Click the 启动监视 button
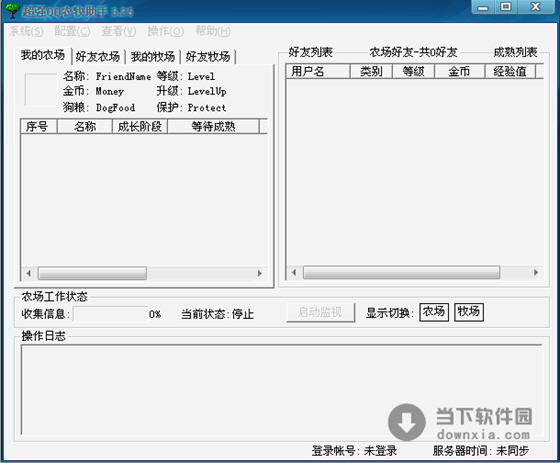The width and height of the screenshot is (560, 463). [x=320, y=313]
